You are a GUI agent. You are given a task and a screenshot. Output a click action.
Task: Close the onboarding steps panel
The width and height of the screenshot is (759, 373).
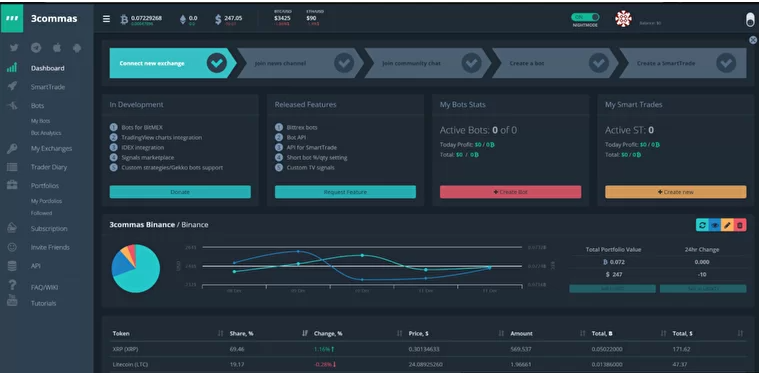[x=753, y=40]
